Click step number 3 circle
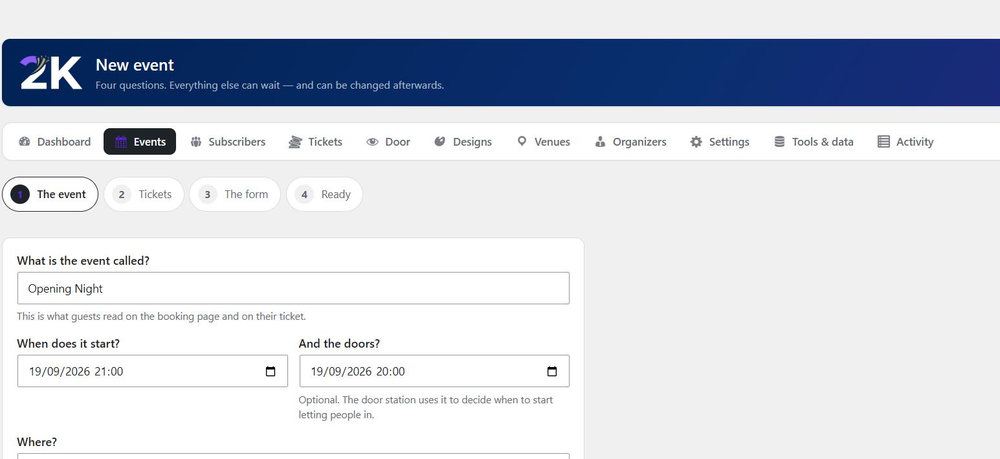This screenshot has width=1000, height=459. (207, 194)
